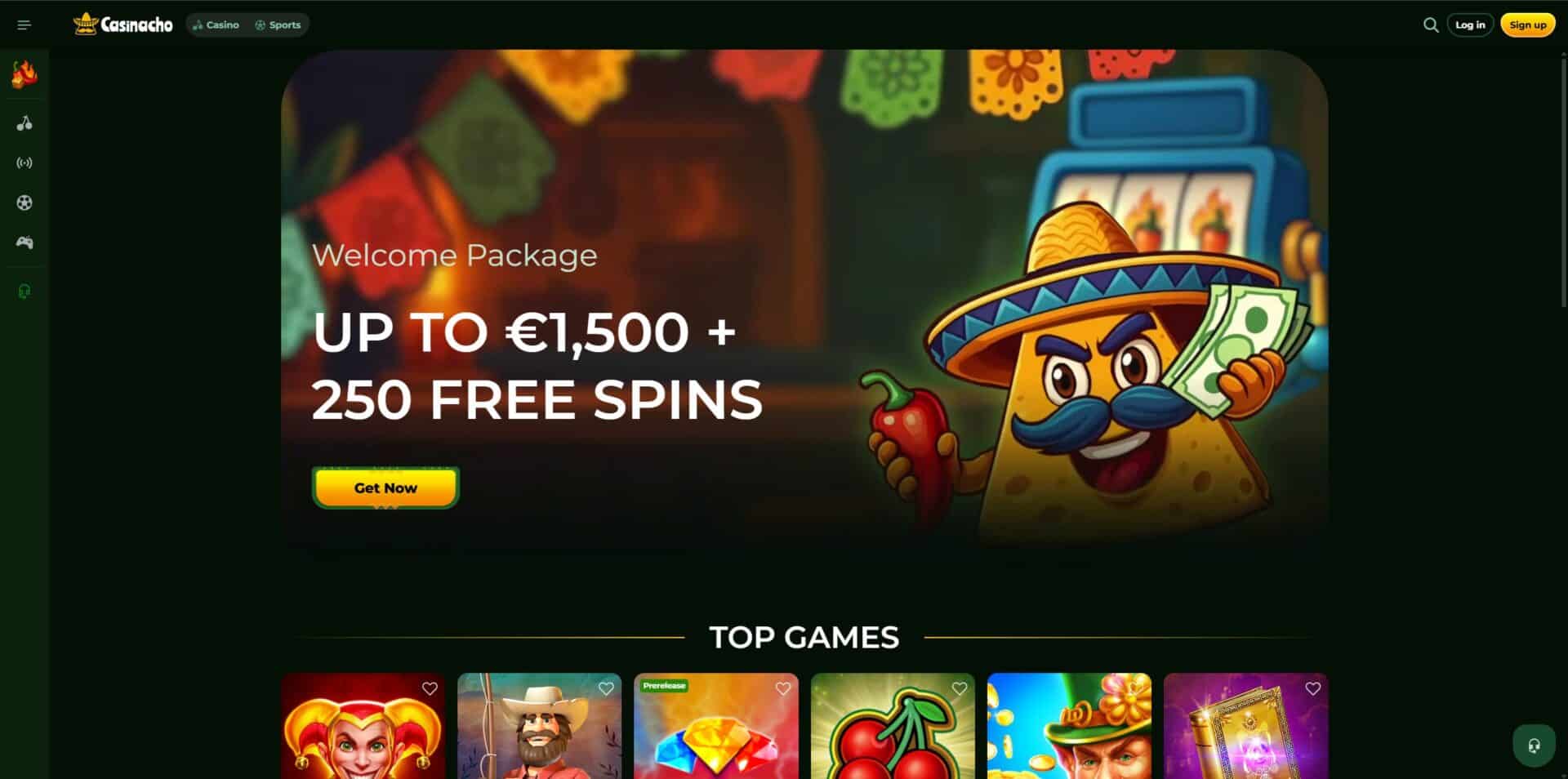Click the search magnifier icon
The image size is (1568, 779).
click(1431, 25)
